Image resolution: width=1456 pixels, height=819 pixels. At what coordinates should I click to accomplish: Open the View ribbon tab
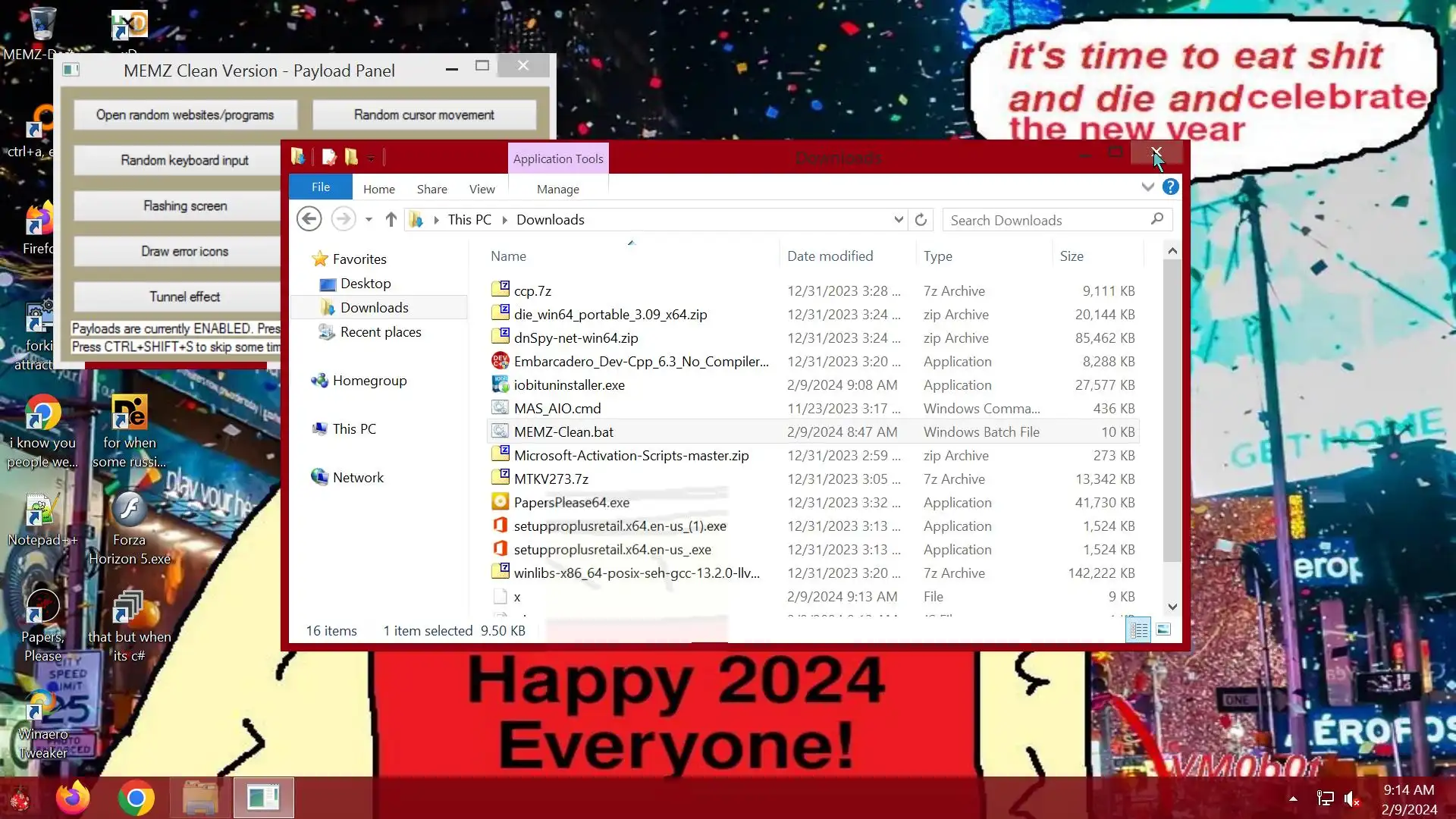482,189
